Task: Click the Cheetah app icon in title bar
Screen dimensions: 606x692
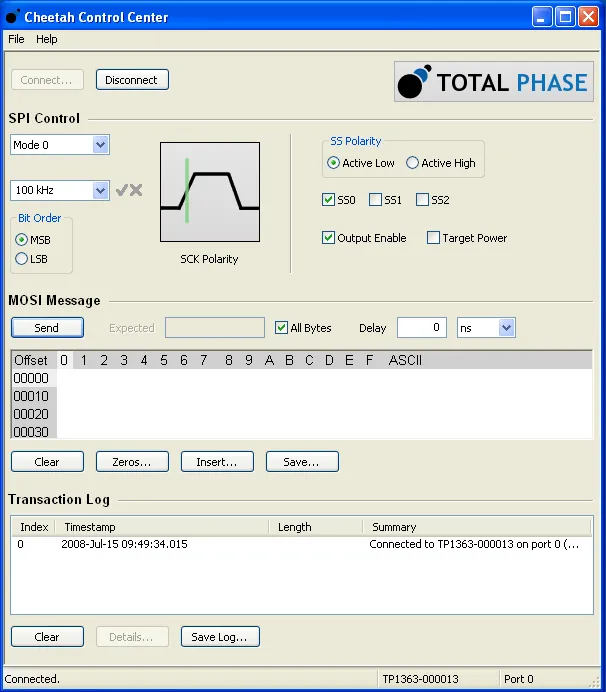Action: click(13, 16)
